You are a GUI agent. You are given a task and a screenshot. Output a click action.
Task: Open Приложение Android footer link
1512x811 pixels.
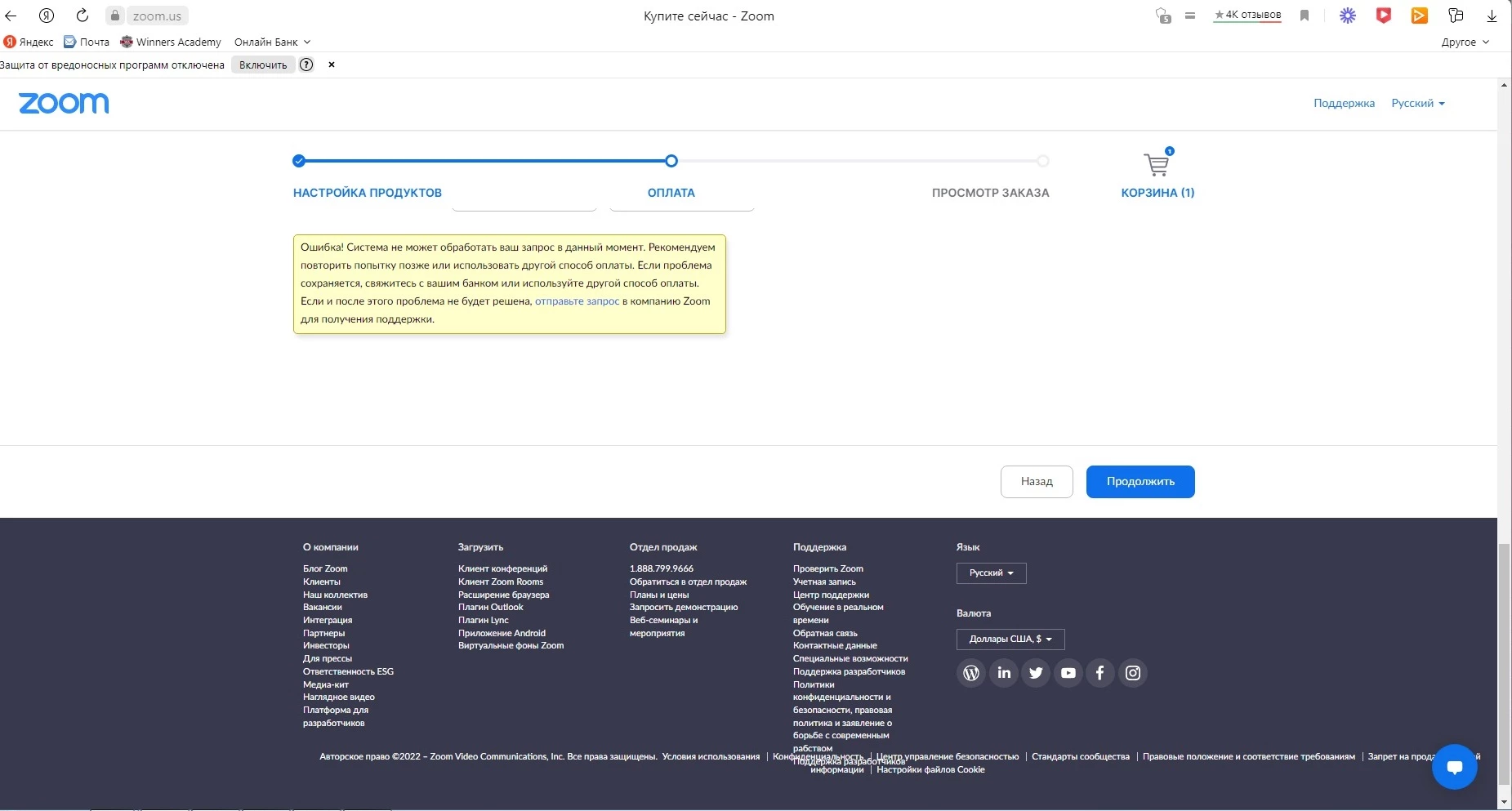[502, 633]
